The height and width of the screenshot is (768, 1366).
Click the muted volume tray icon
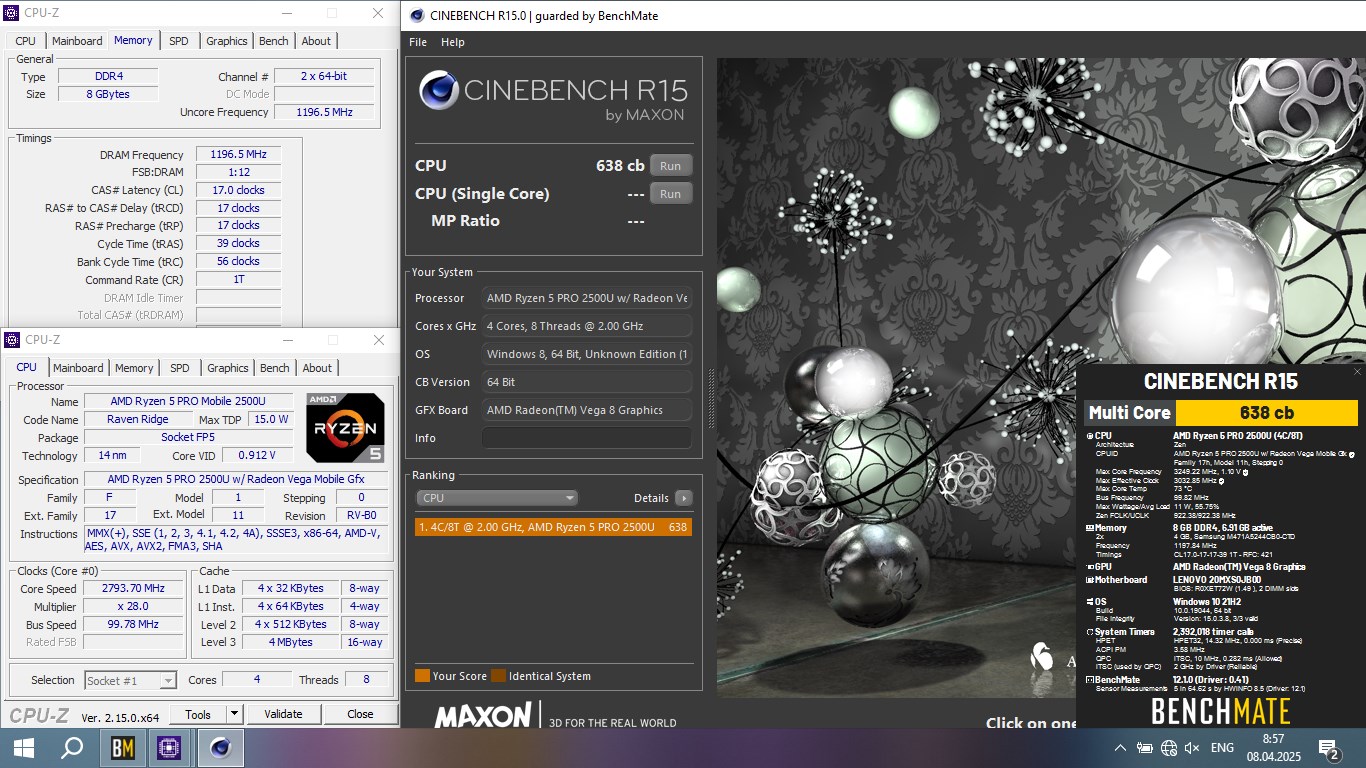1191,748
